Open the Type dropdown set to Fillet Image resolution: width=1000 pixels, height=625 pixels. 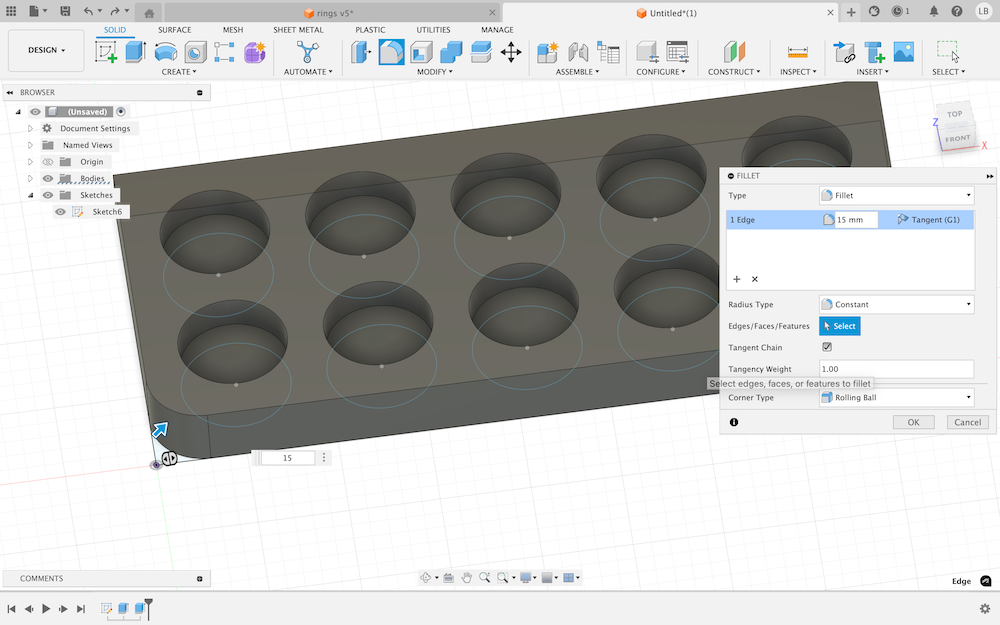[896, 195]
